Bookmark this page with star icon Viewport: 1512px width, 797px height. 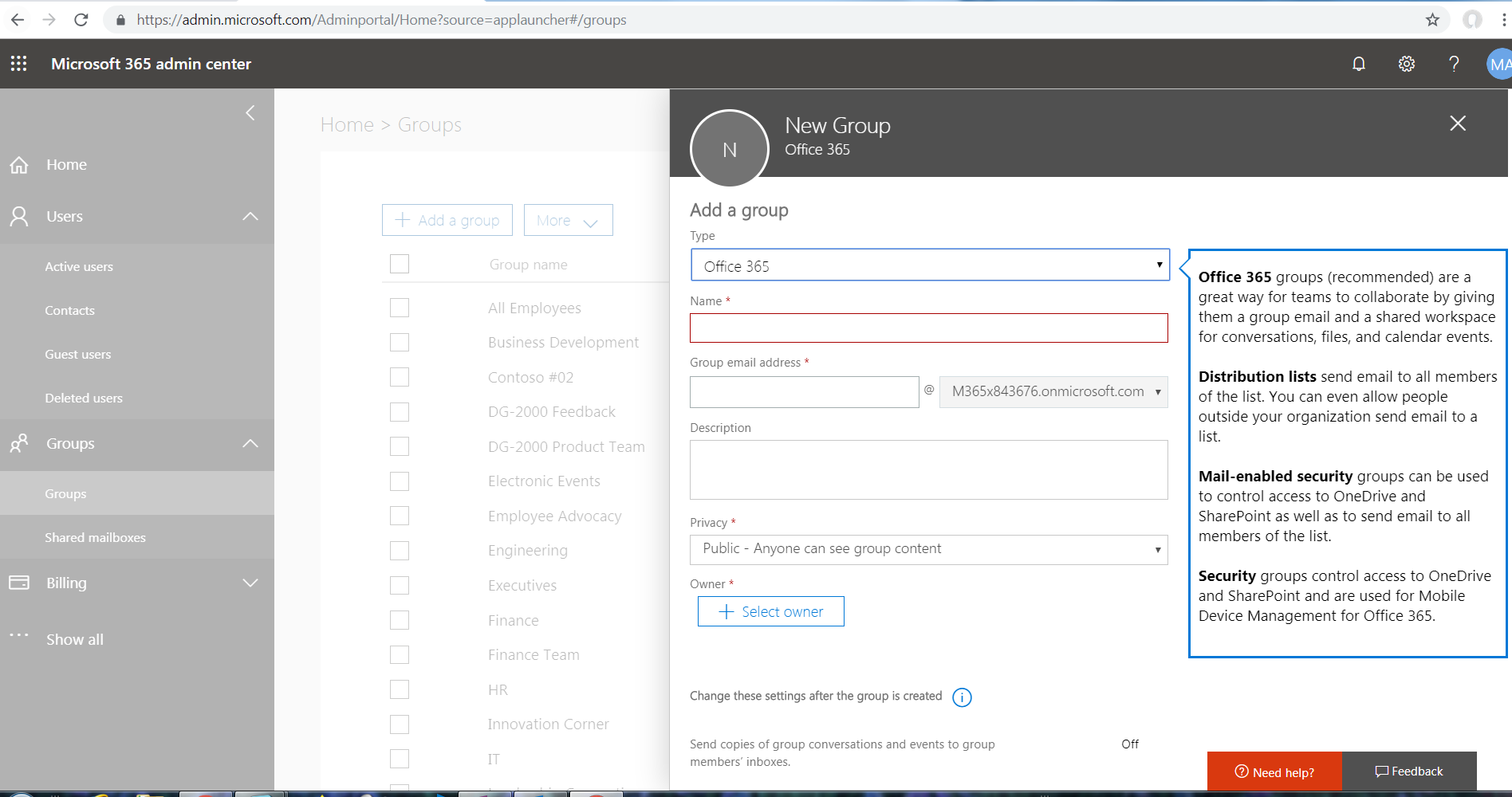(x=1432, y=20)
